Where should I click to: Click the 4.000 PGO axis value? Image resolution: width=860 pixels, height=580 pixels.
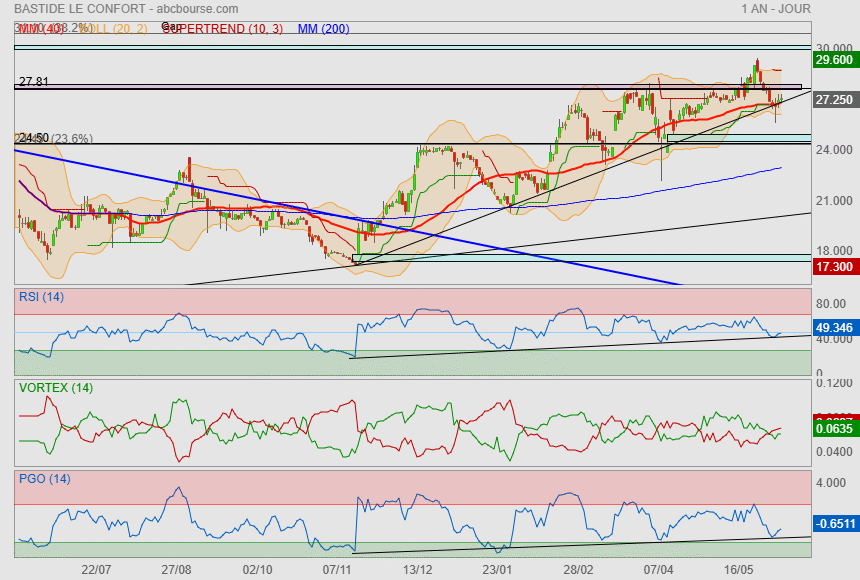[x=831, y=483]
